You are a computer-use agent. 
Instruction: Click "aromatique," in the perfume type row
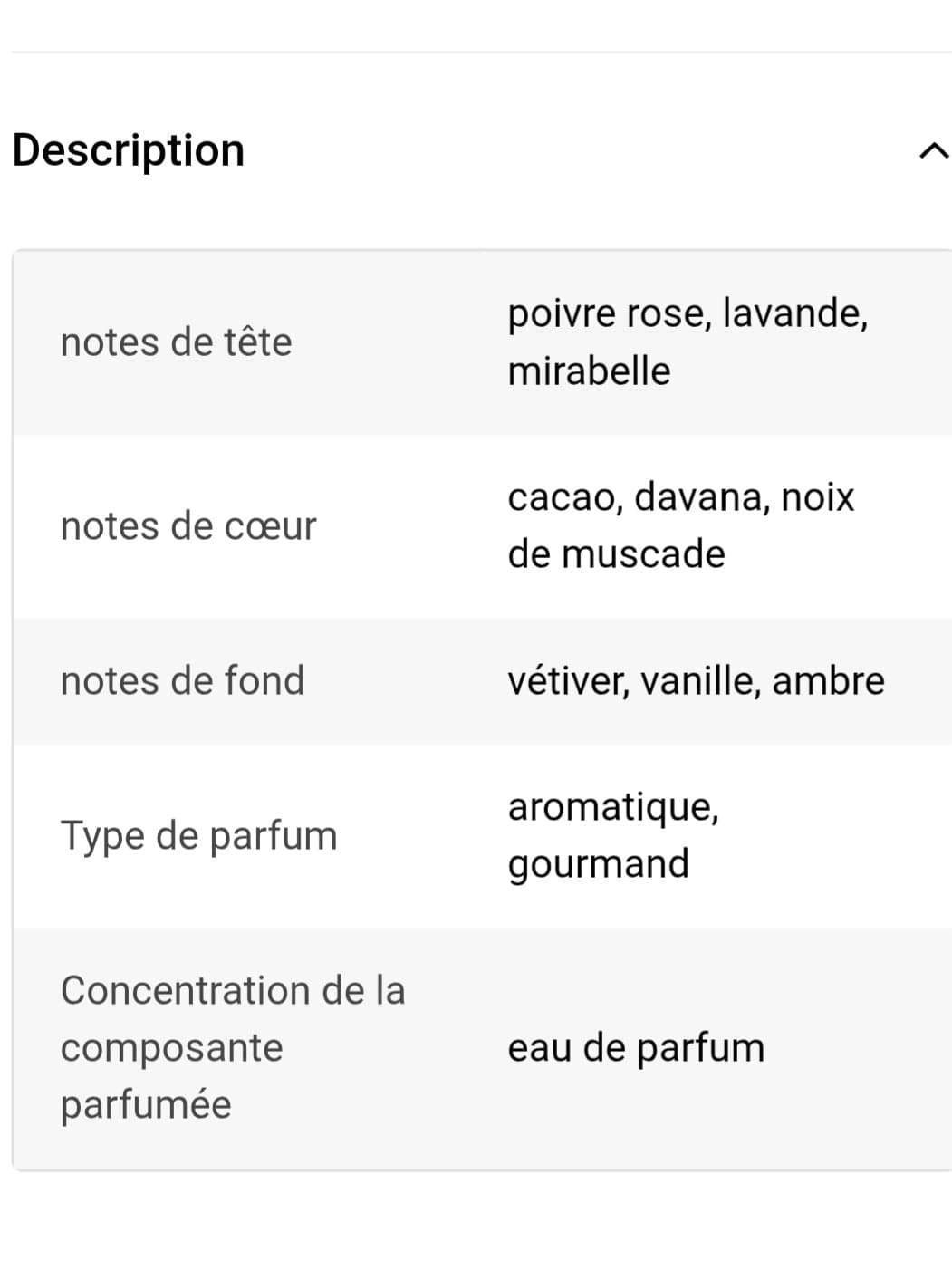(613, 807)
